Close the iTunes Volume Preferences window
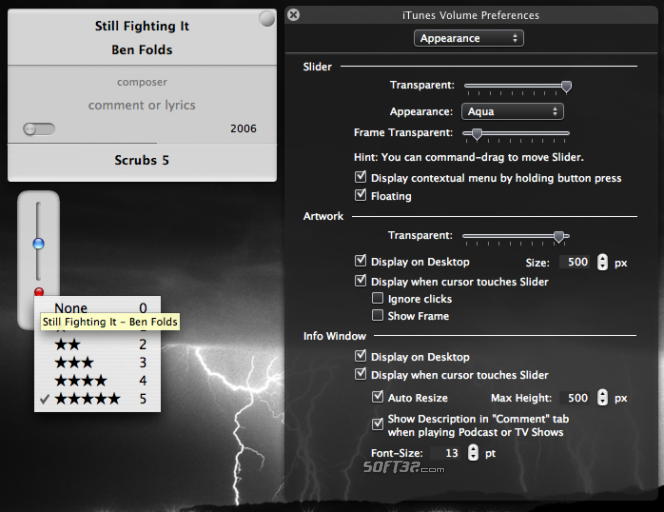The height and width of the screenshot is (512, 664). 293,15
